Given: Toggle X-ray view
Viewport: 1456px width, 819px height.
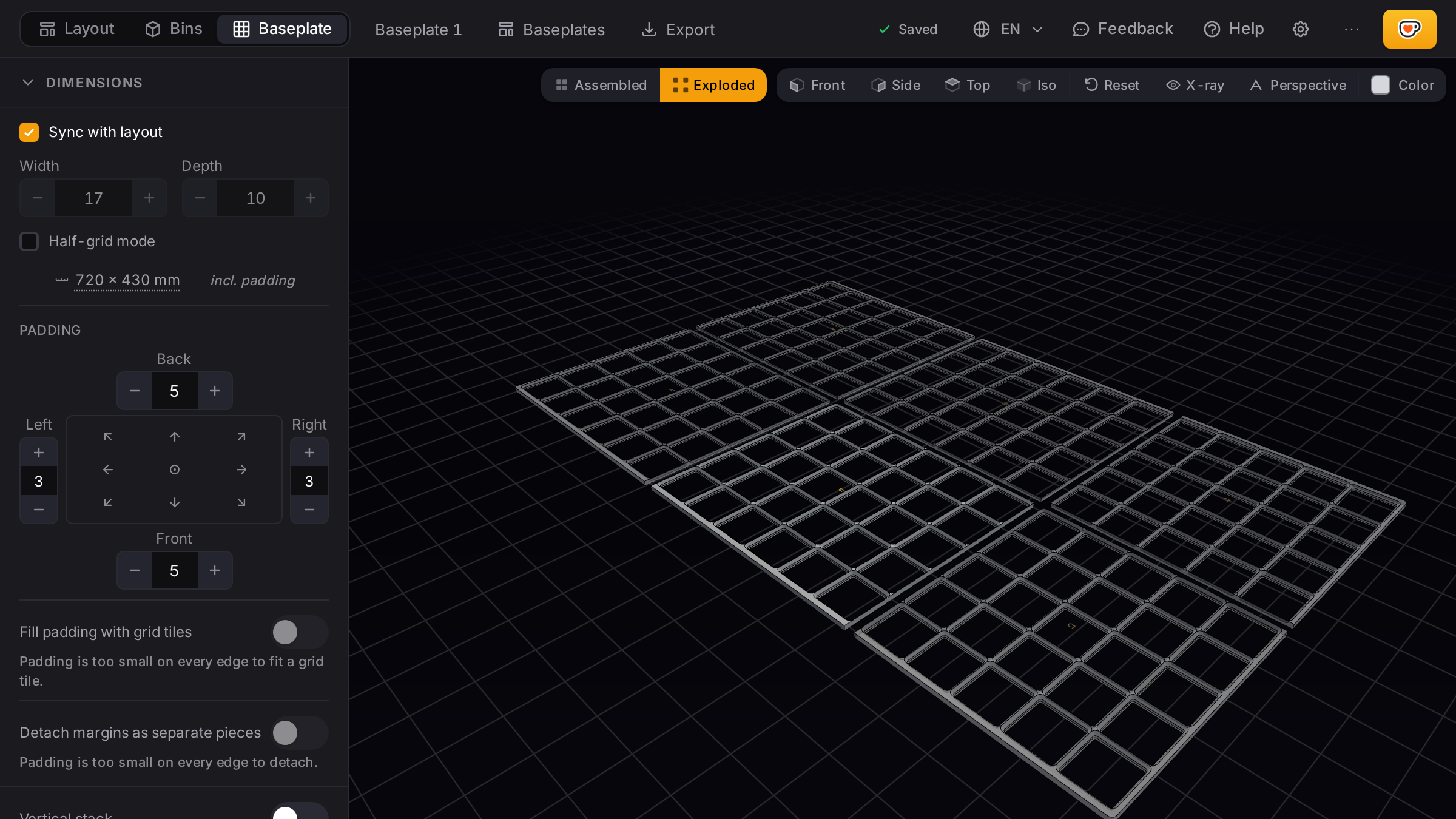Looking at the screenshot, I should [x=1195, y=85].
